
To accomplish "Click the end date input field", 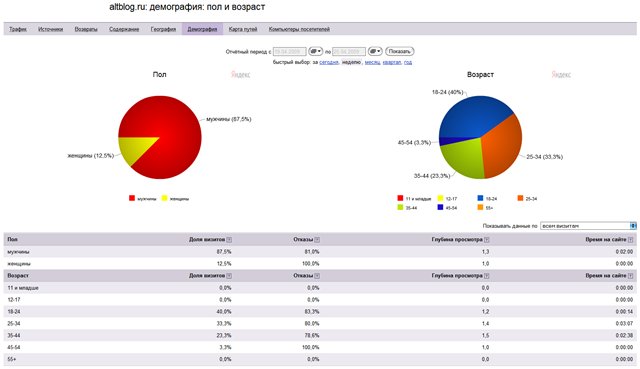I will [x=349, y=51].
